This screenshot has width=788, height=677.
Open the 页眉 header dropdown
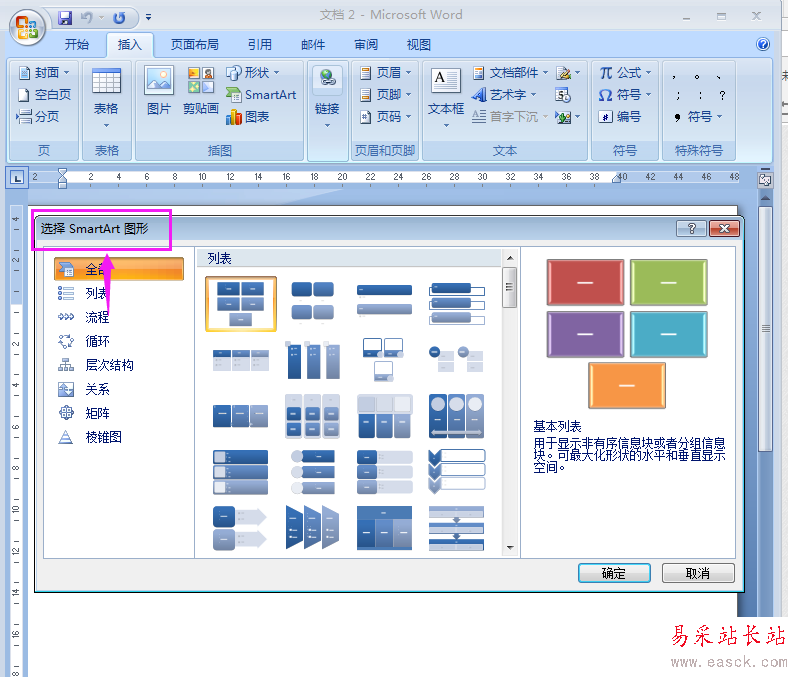(385, 73)
